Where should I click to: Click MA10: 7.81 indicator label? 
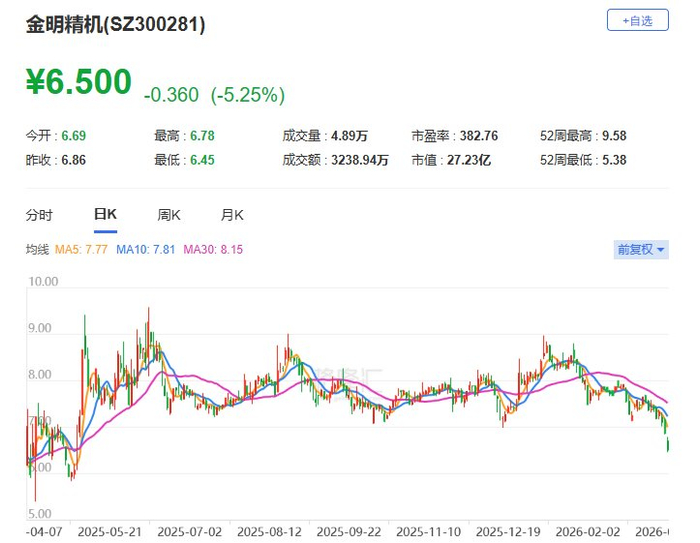click(146, 249)
